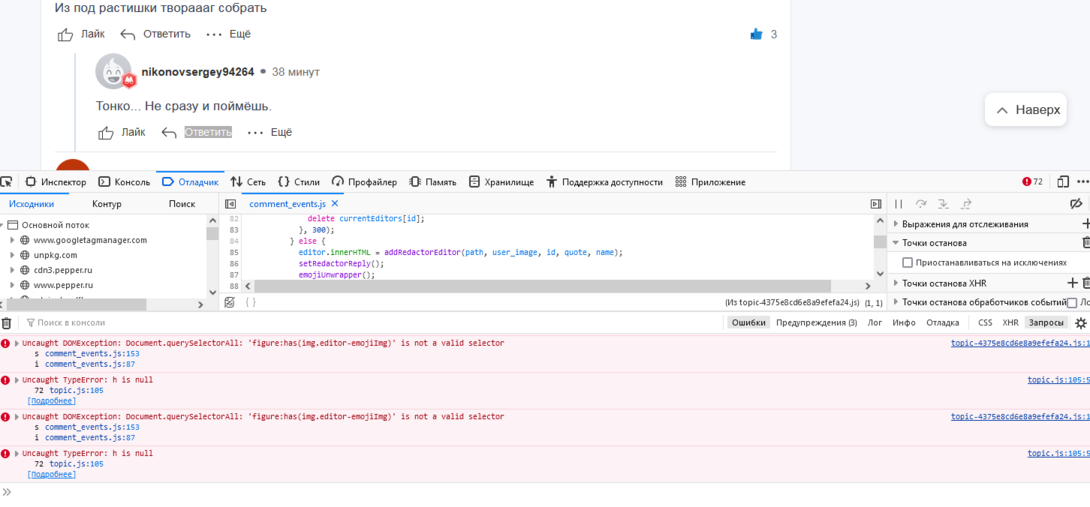Open console settings gear icon
Screen dimensions: 1090x507
tap(1080, 323)
